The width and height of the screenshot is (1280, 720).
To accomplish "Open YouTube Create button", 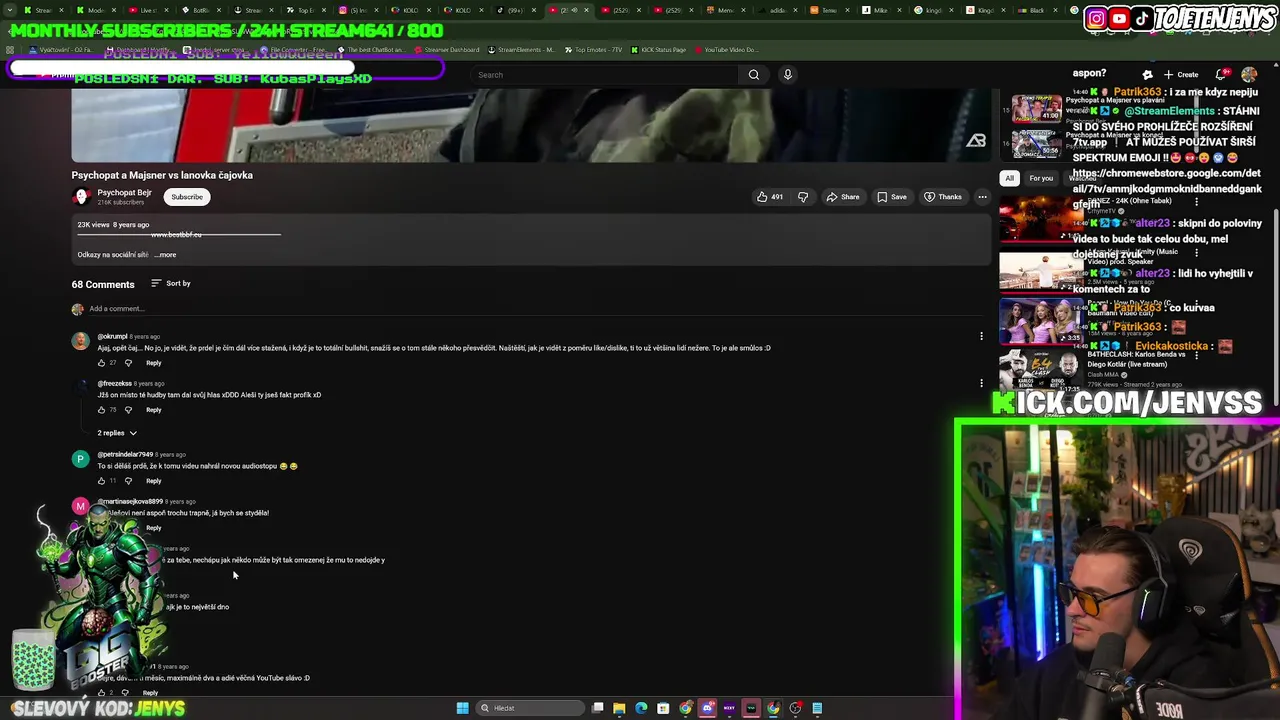I will (x=1181, y=75).
